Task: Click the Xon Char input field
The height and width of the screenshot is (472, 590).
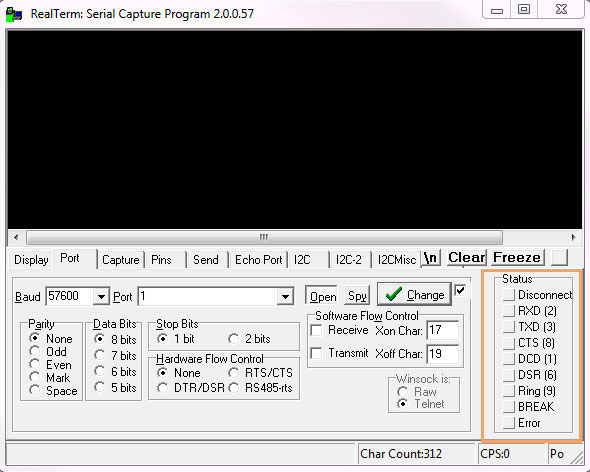Action: pos(442,330)
